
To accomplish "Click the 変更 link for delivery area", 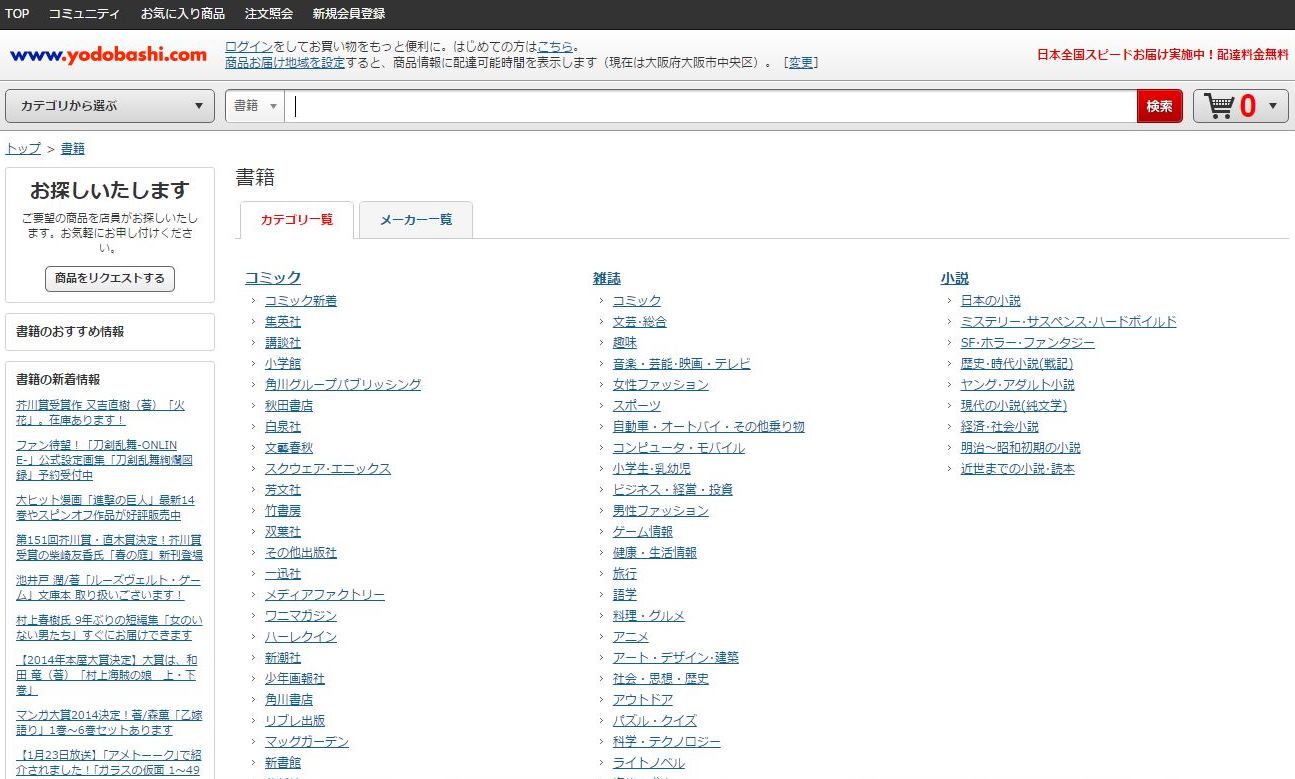I will (801, 62).
